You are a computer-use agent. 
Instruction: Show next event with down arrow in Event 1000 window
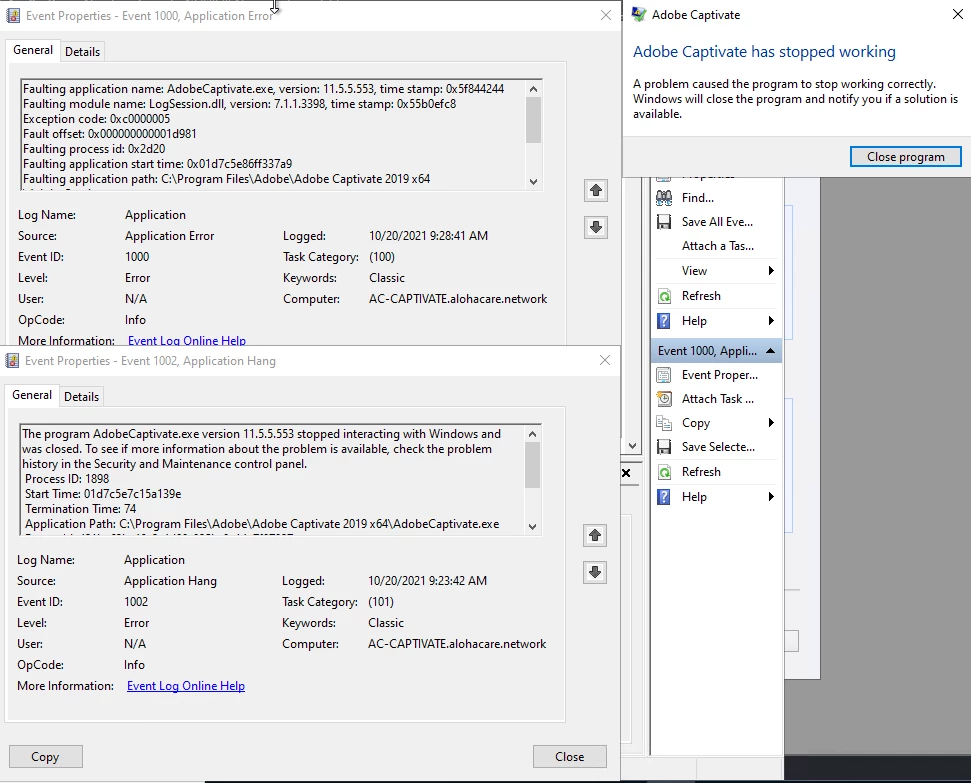pyautogui.click(x=596, y=227)
